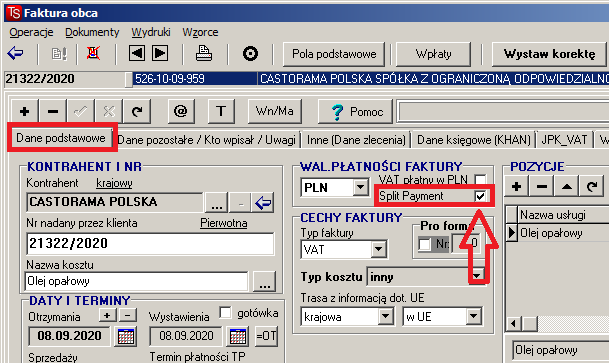Refresh POZYCJE list with arrow button

click(x=592, y=187)
